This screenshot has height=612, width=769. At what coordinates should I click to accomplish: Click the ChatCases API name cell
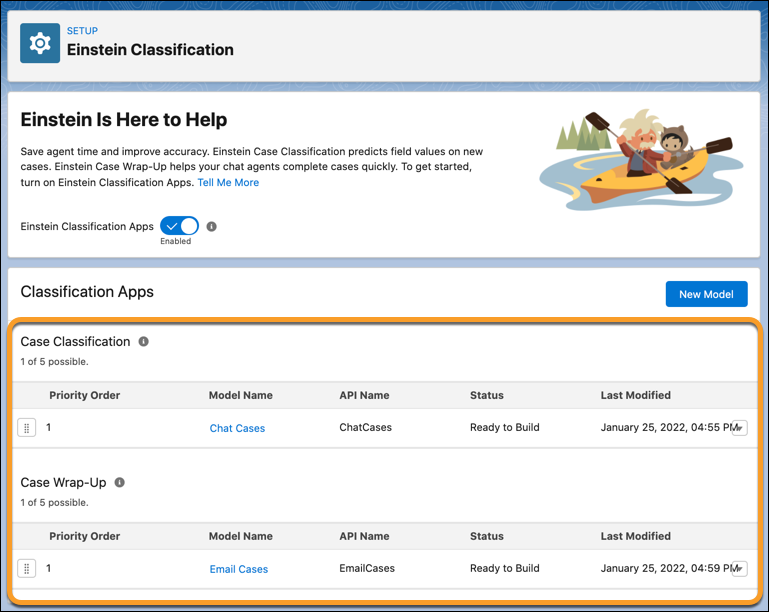tap(365, 428)
